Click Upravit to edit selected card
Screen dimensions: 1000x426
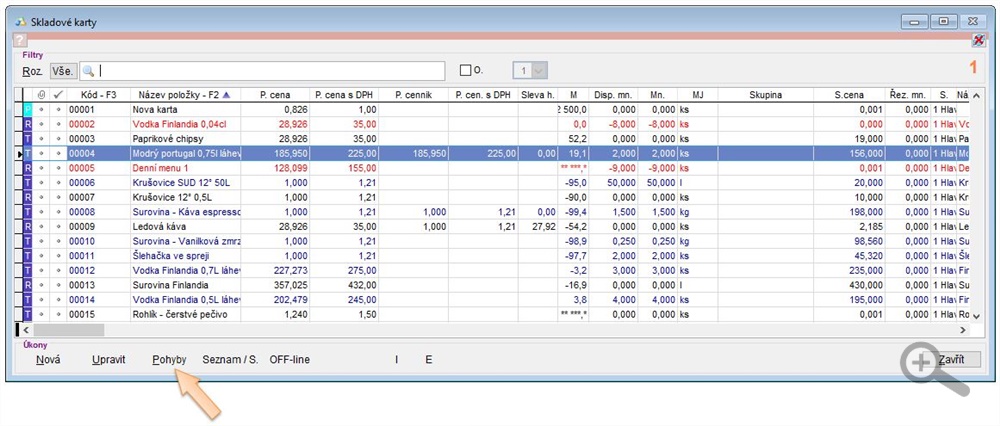(108, 359)
